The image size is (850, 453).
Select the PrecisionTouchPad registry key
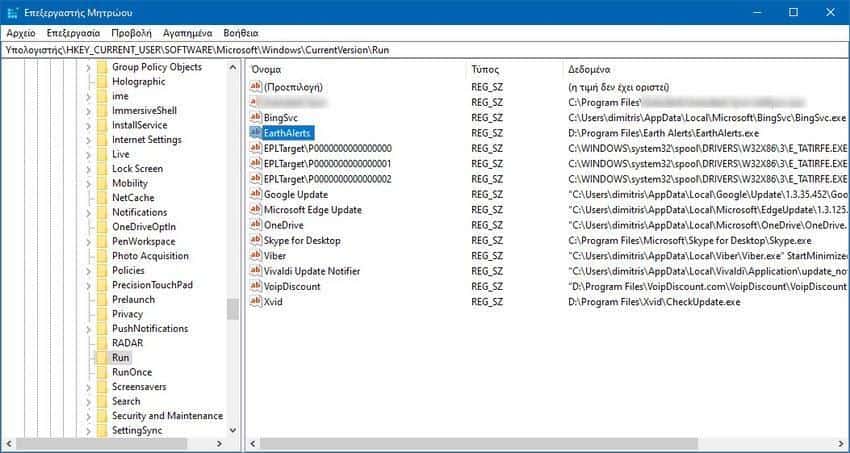tap(152, 285)
